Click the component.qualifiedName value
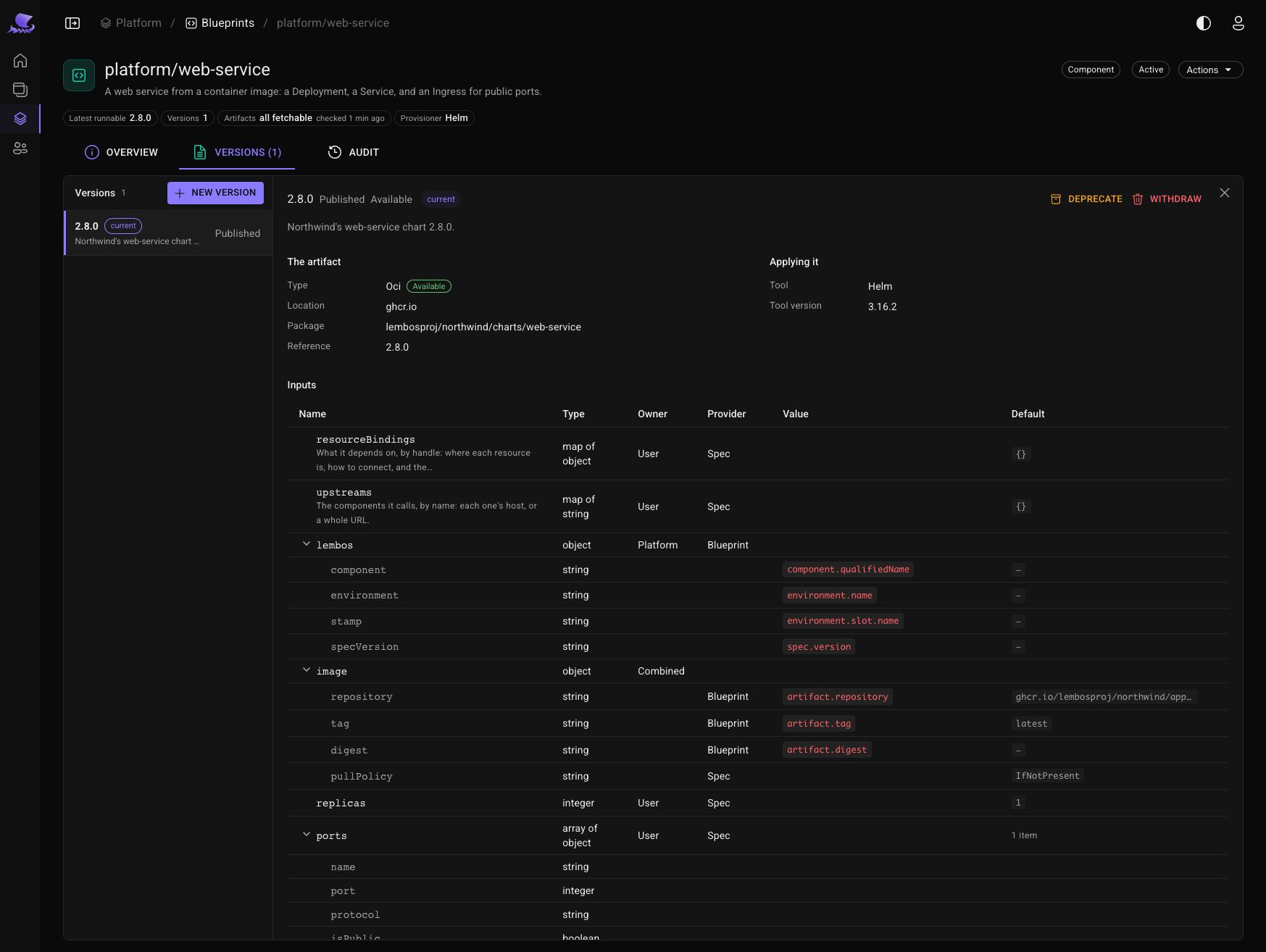Viewport: 1266px width, 952px height. pos(848,569)
